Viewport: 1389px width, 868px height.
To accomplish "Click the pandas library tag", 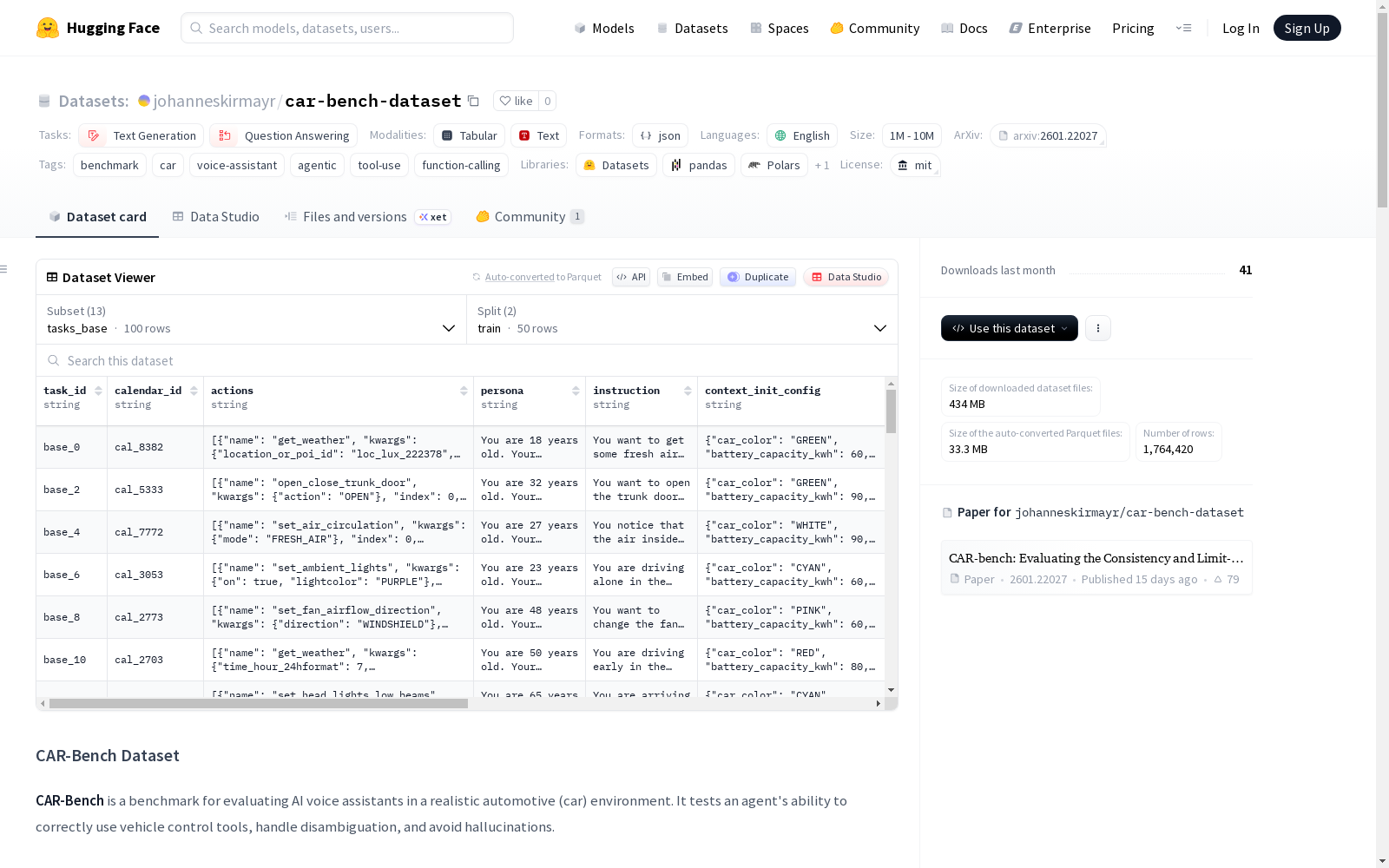I will tap(699, 165).
